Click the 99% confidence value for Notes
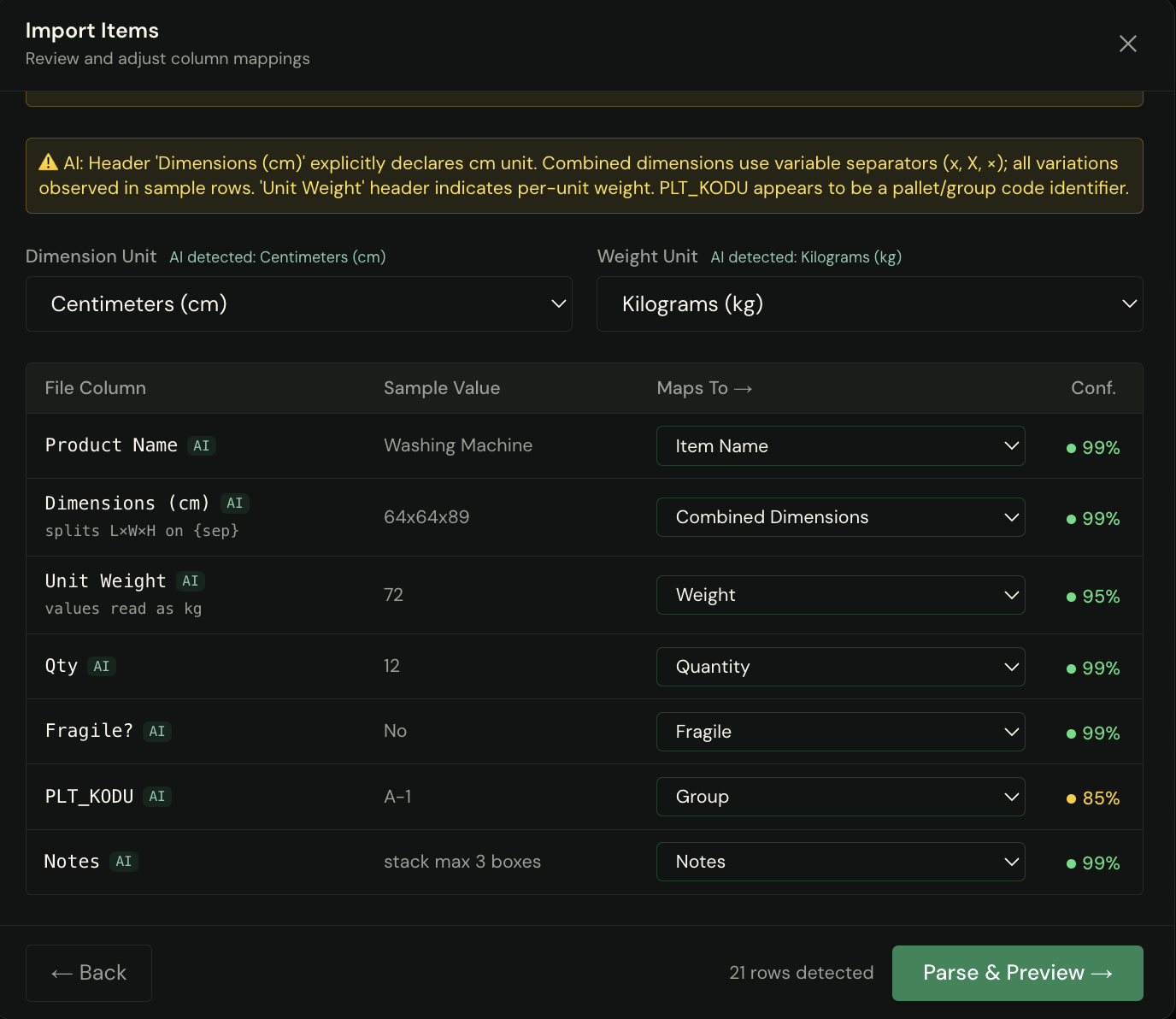Image resolution: width=1176 pixels, height=1019 pixels. pos(1101,863)
